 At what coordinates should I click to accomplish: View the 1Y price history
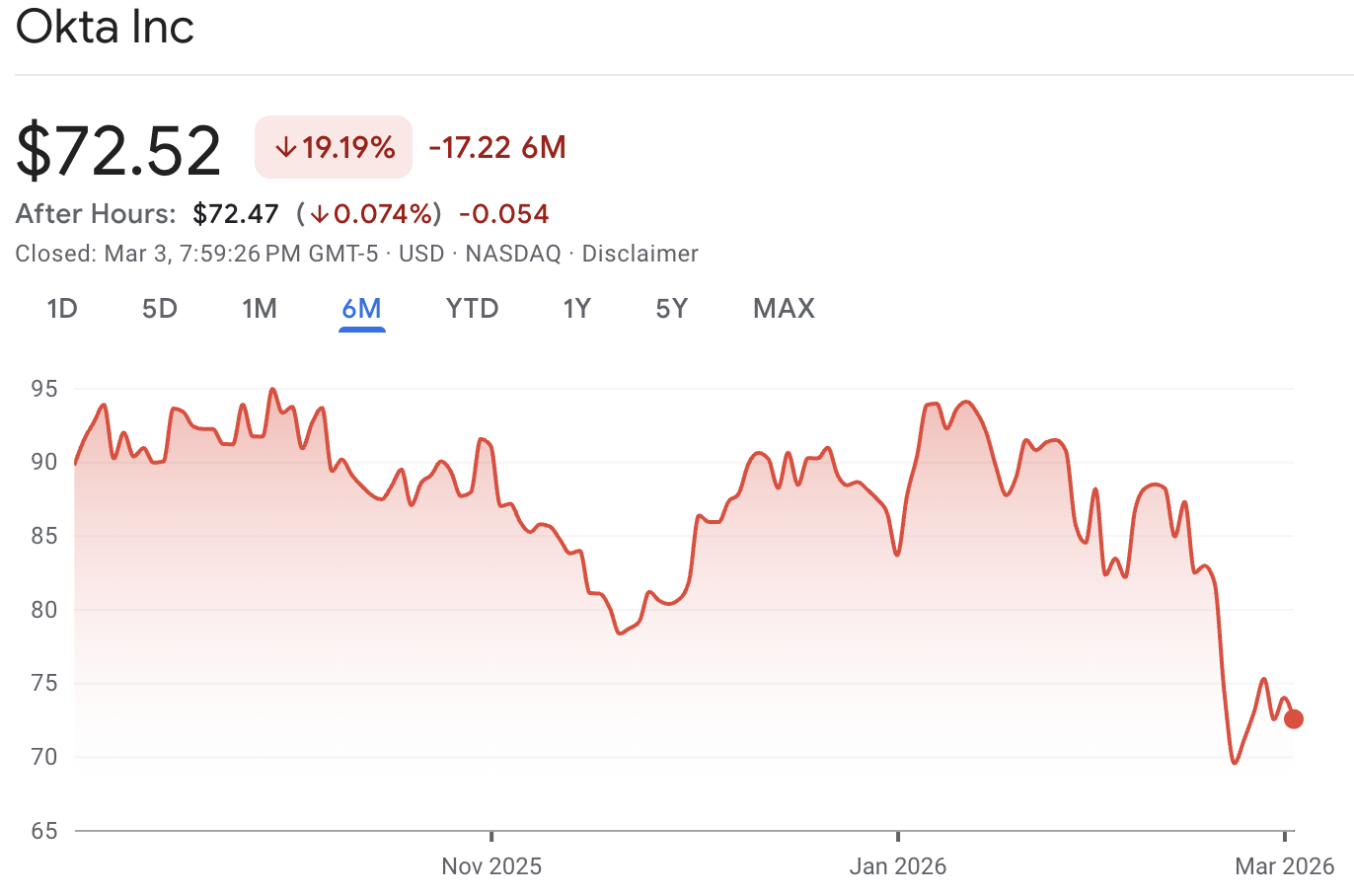tap(577, 309)
